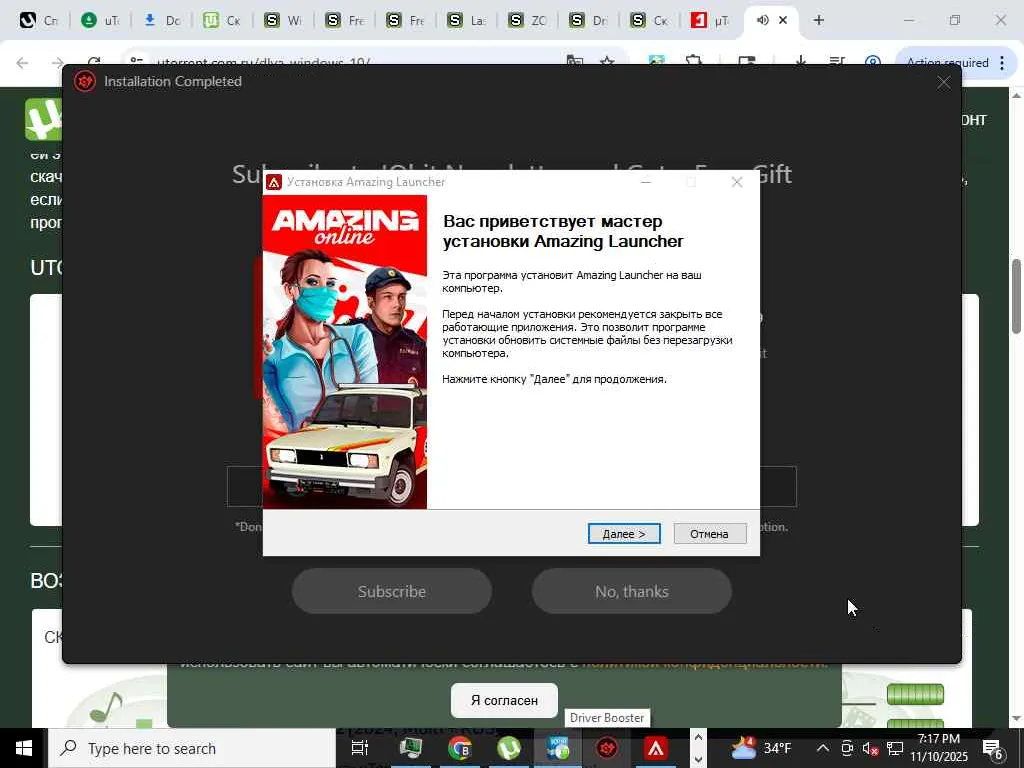Open the Chrome three-dot menu
1024x768 pixels.
(1002, 63)
